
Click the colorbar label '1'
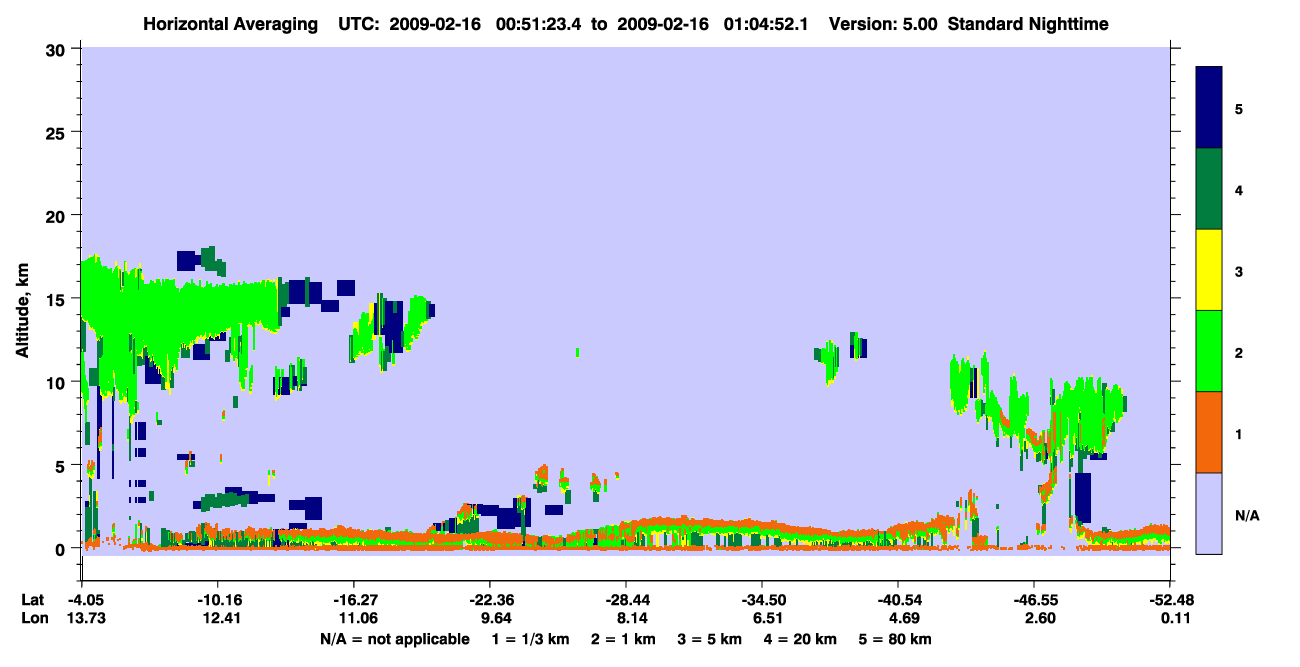coord(1239,432)
